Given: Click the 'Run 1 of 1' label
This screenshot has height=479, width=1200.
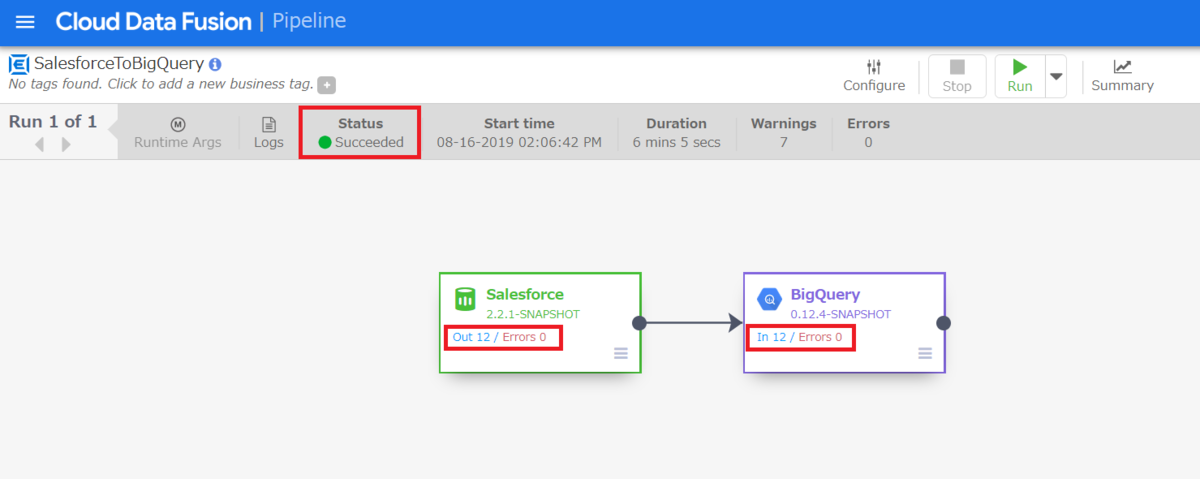Looking at the screenshot, I should coord(53,122).
